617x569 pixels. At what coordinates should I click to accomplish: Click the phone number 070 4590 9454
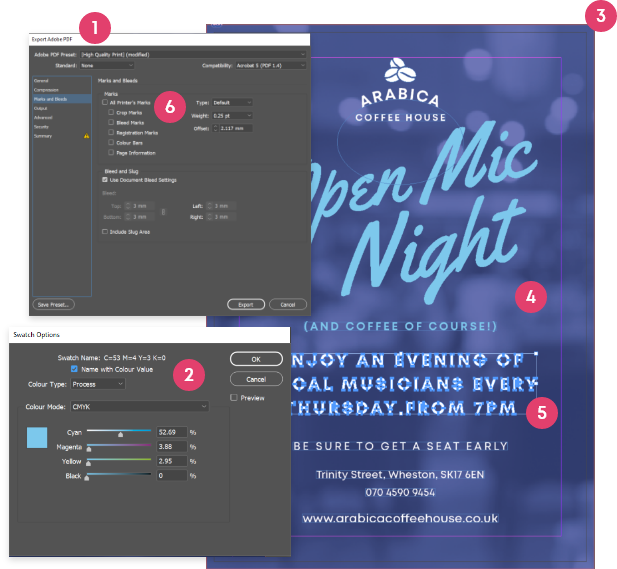[400, 492]
